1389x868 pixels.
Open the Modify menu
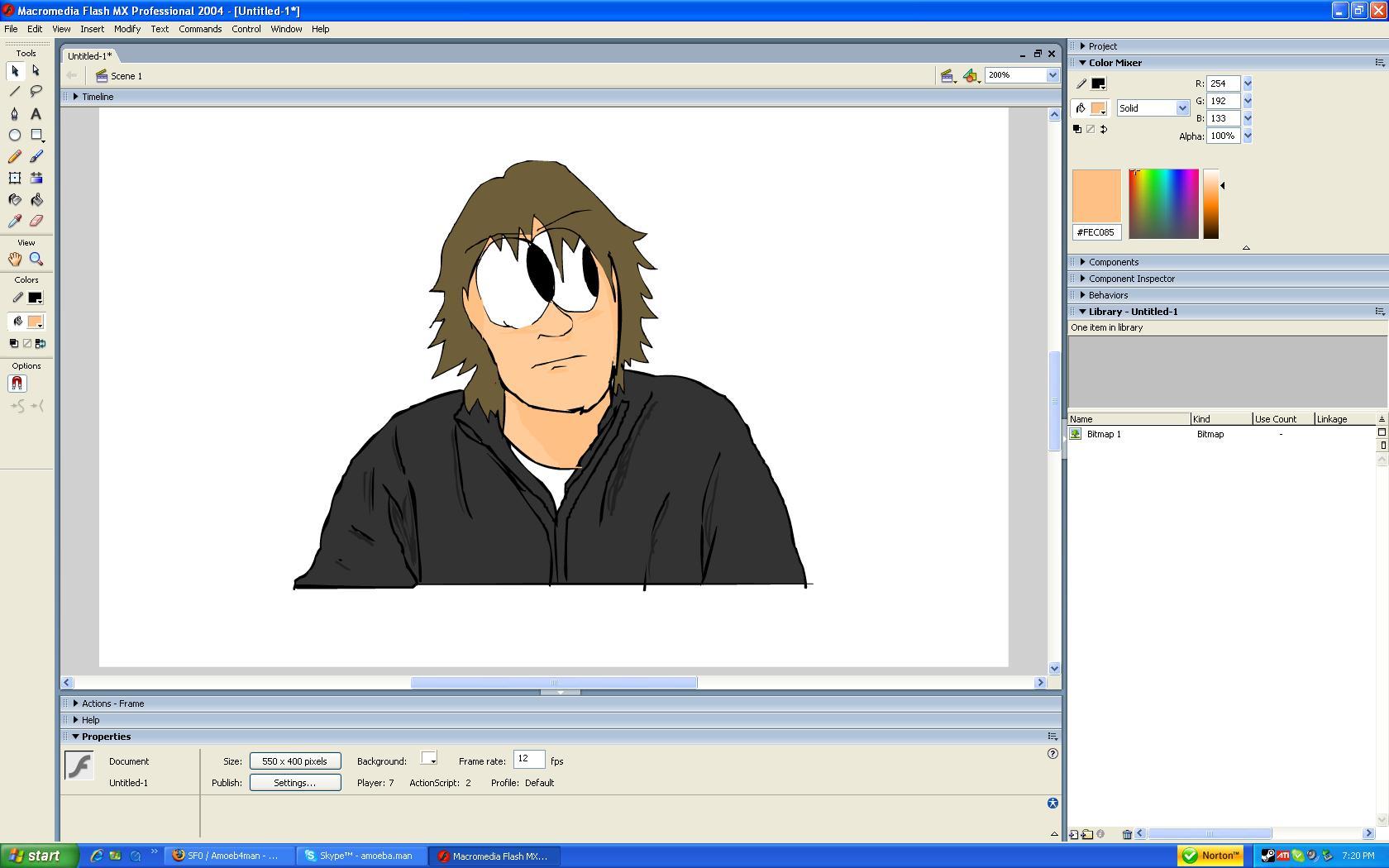[x=126, y=29]
